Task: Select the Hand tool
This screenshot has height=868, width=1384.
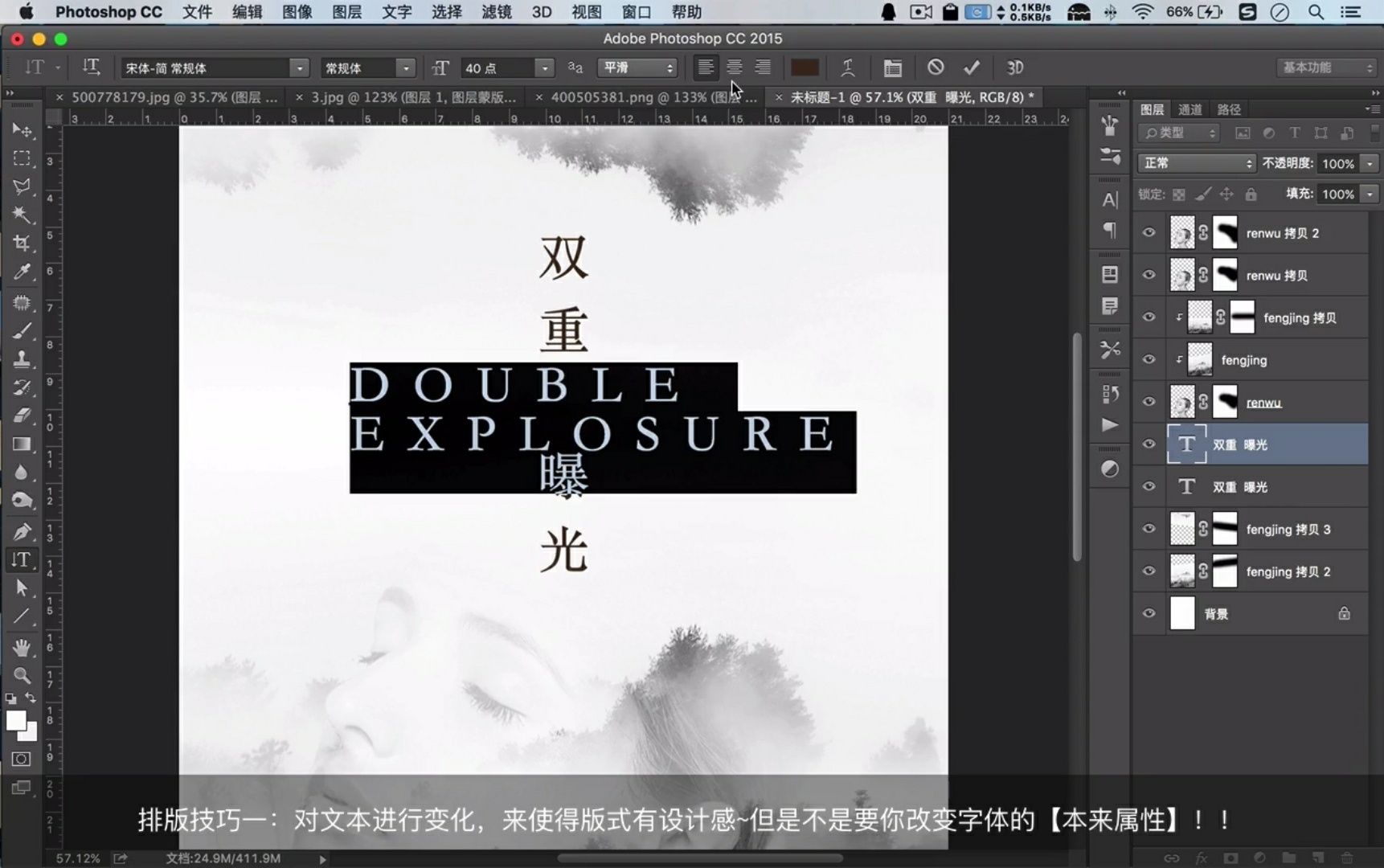Action: tap(22, 648)
